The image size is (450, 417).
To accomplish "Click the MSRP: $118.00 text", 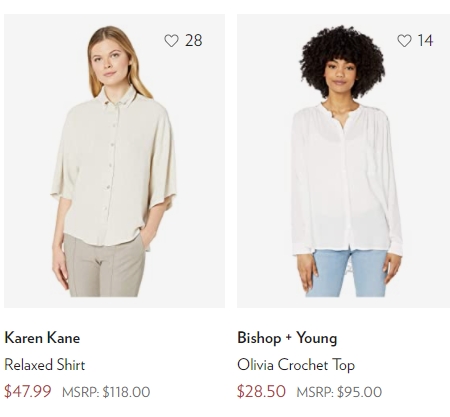I will point(106,392).
